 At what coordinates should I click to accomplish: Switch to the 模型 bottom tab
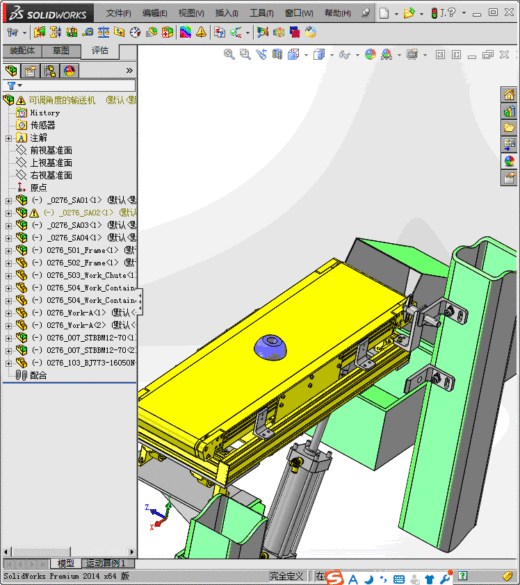66,563
